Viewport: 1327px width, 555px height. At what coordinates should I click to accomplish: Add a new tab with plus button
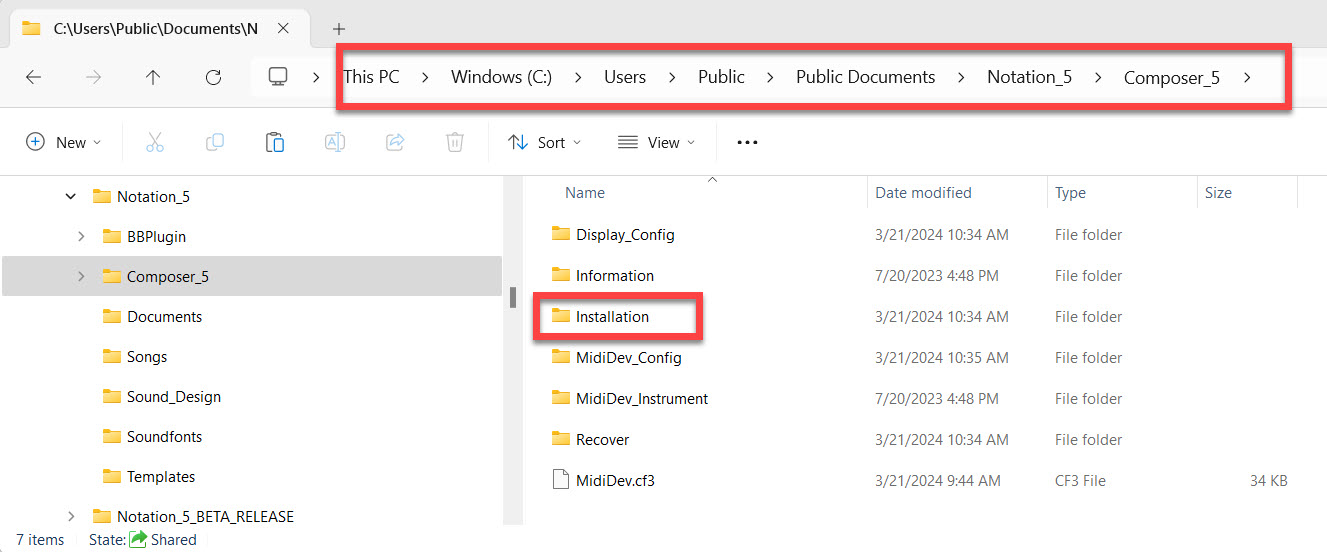coord(339,29)
